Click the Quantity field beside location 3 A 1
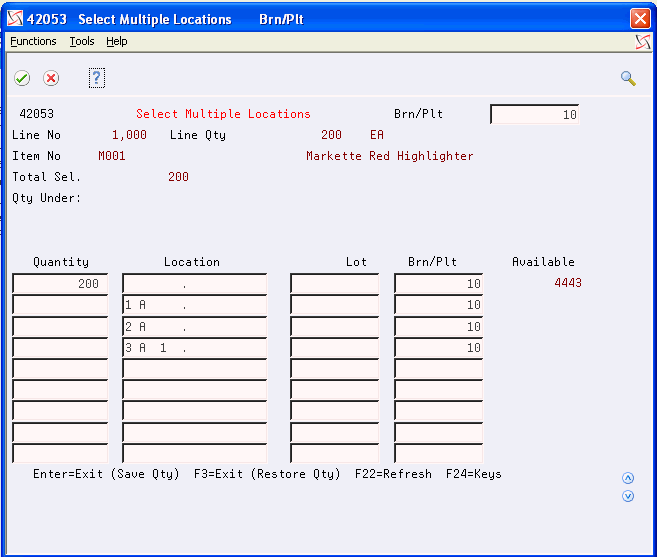The image size is (657, 557). tap(60, 347)
